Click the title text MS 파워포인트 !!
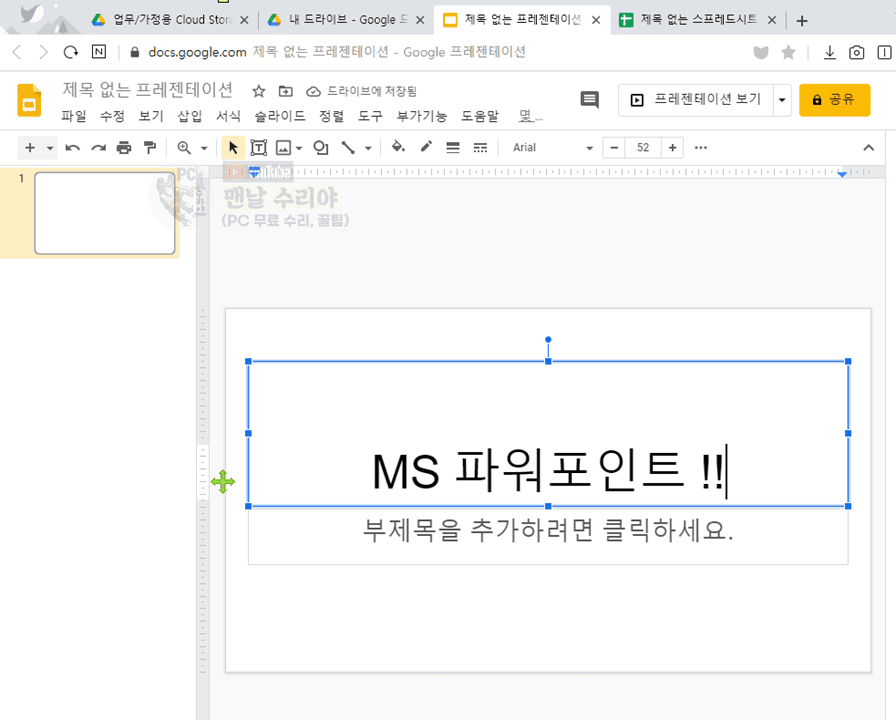The image size is (896, 720). pos(547,471)
